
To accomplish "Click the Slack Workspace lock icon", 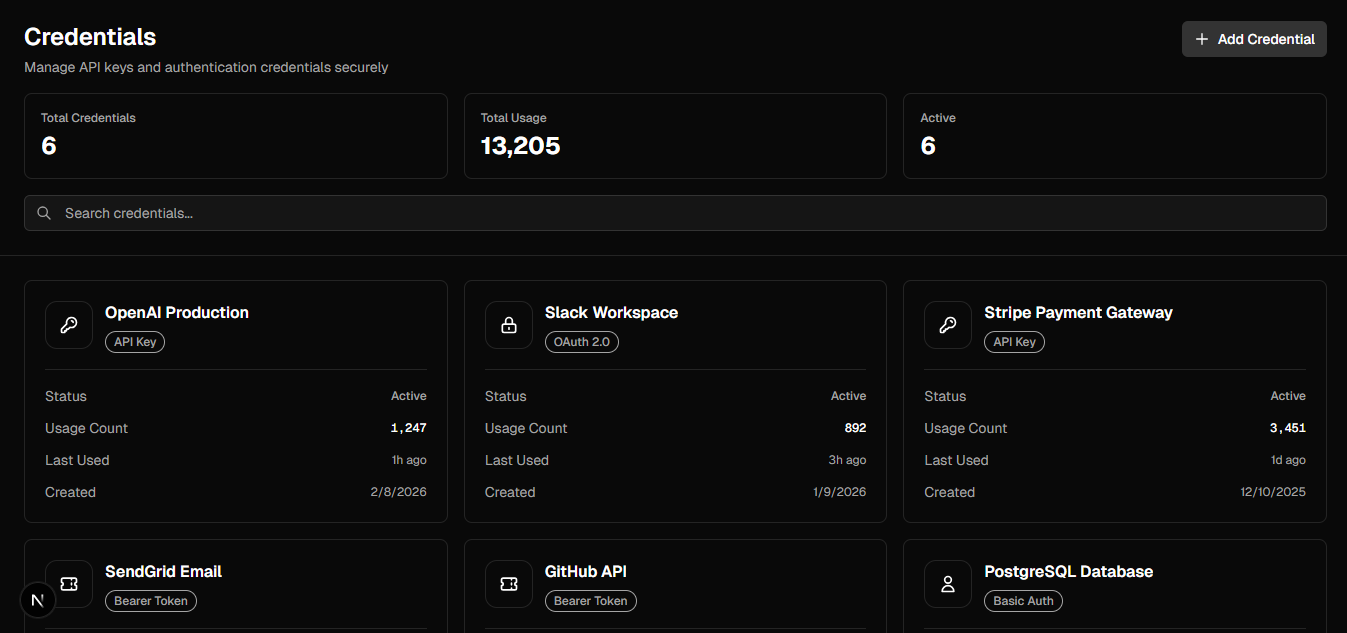I will tap(509, 325).
